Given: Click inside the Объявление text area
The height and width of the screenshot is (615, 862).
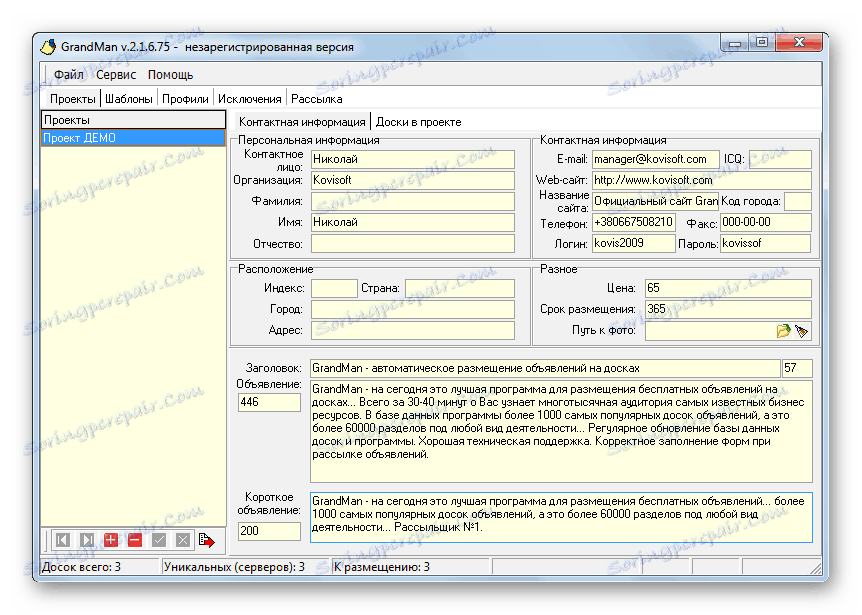Looking at the screenshot, I should click(x=561, y=431).
